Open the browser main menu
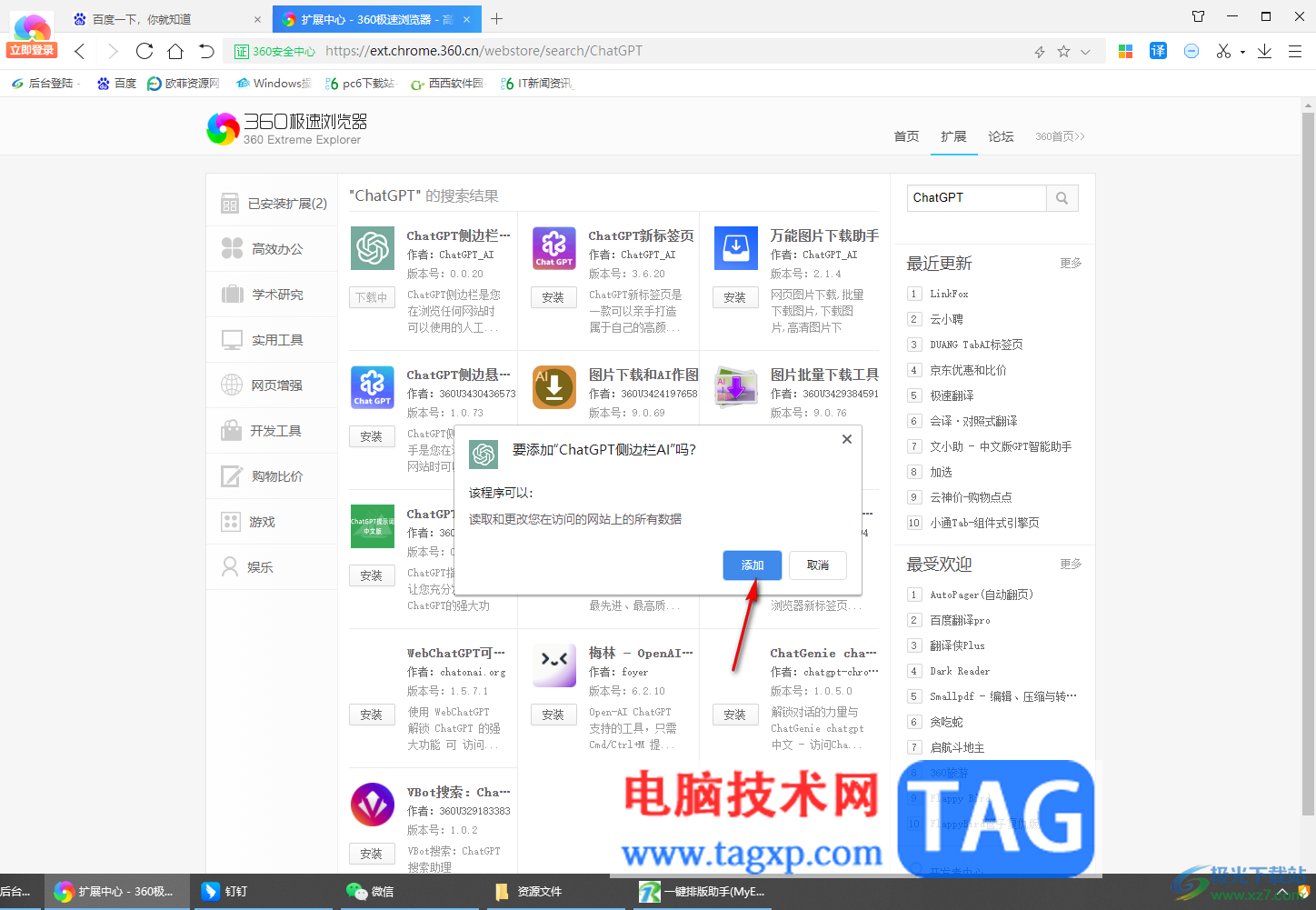1316x910 pixels. [1295, 52]
